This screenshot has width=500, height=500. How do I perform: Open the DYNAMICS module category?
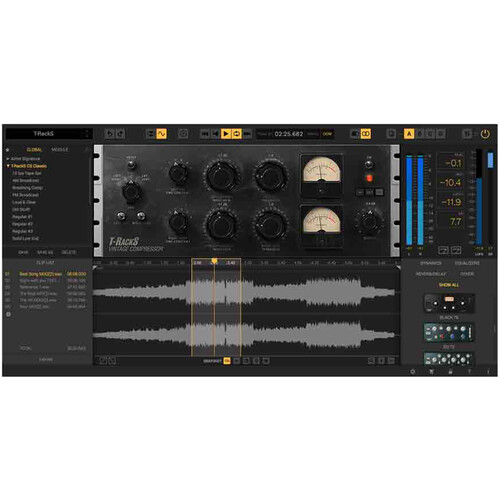pyautogui.click(x=431, y=263)
